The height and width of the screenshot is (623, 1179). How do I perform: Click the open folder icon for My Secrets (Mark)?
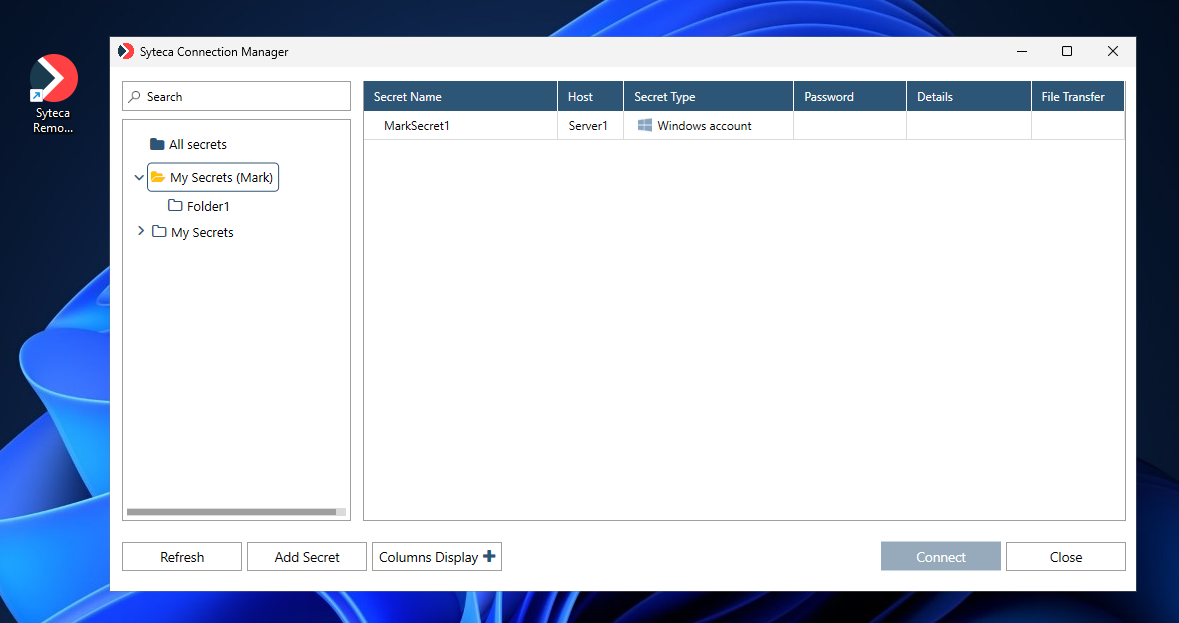pyautogui.click(x=158, y=178)
